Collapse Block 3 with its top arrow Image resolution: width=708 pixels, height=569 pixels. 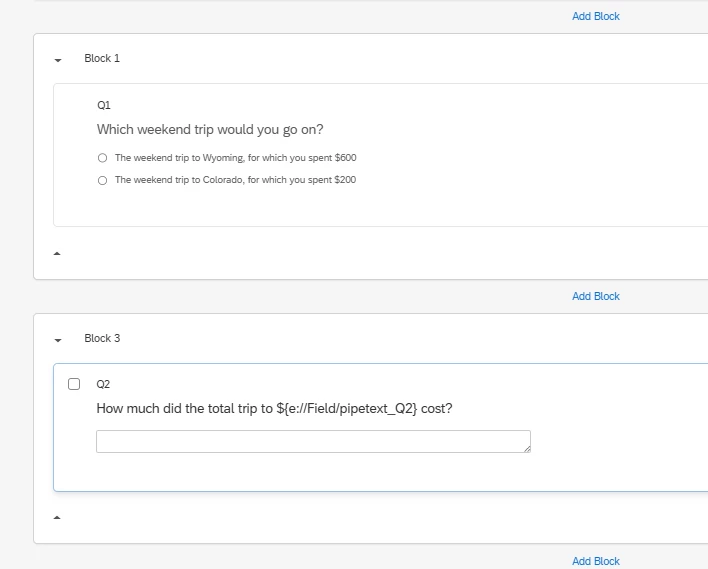(x=58, y=340)
